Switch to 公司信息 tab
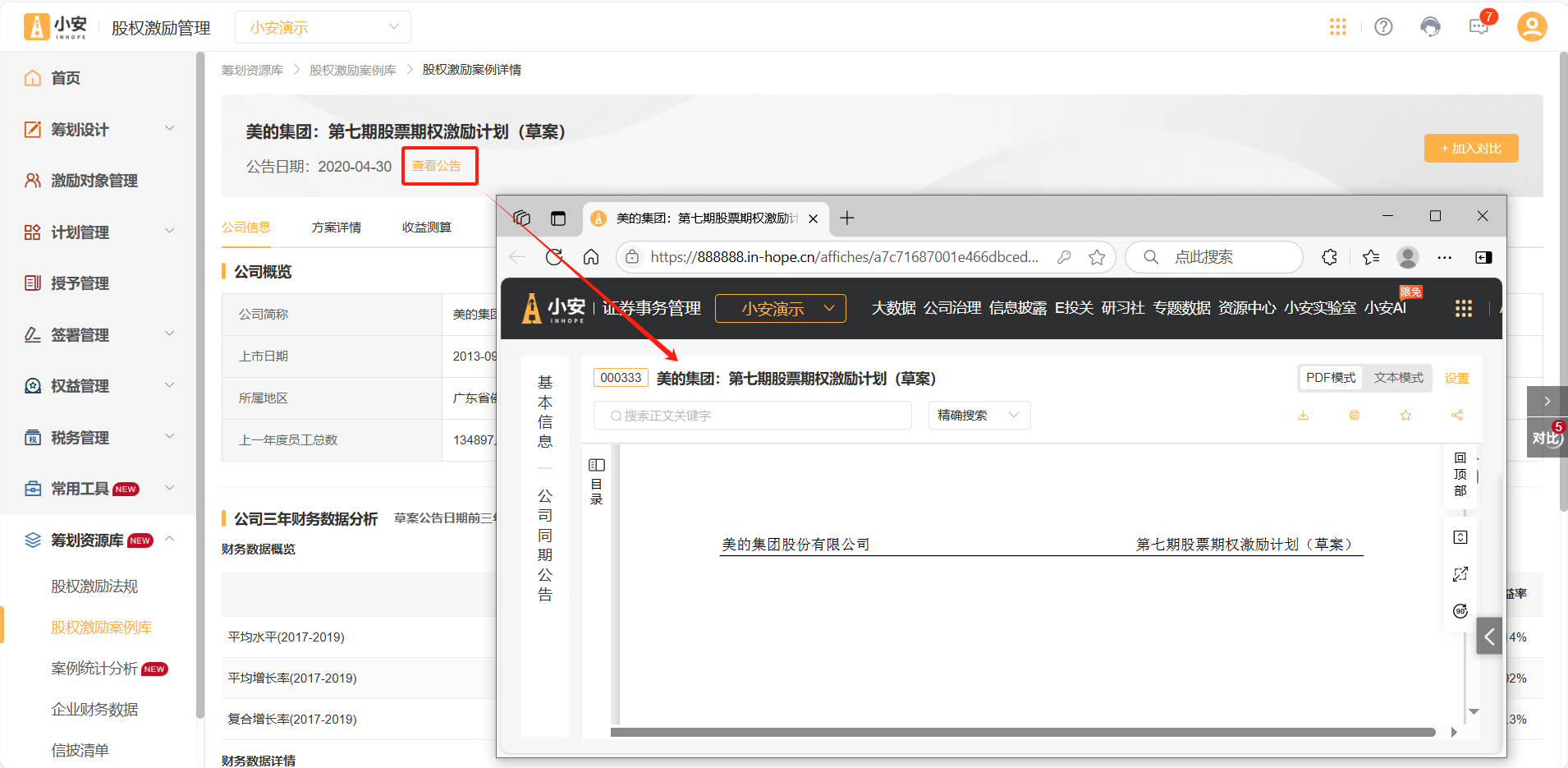1568x768 pixels. (x=246, y=228)
